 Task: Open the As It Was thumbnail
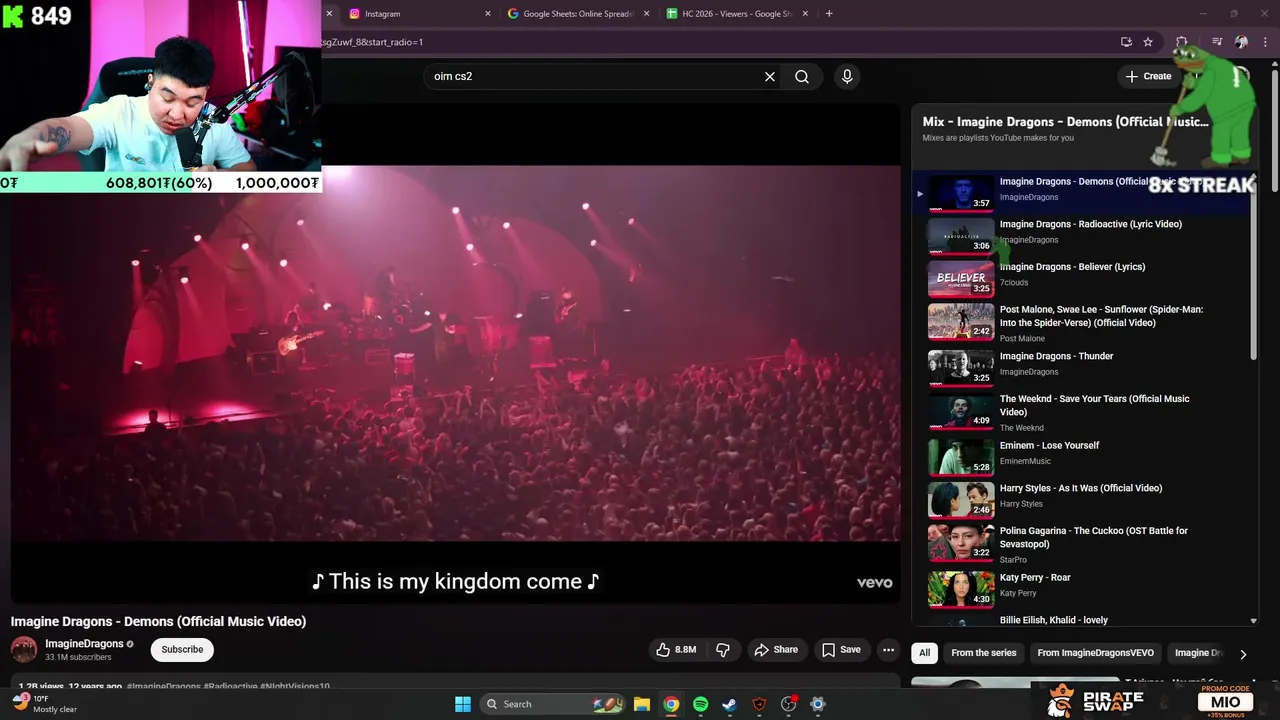pos(961,499)
